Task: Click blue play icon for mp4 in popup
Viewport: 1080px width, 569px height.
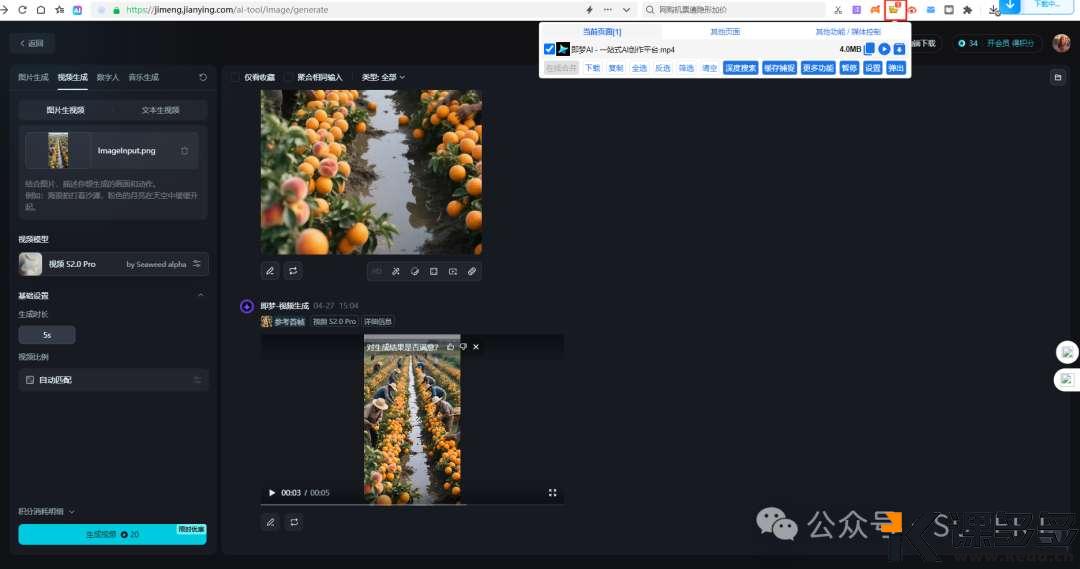Action: (884, 49)
